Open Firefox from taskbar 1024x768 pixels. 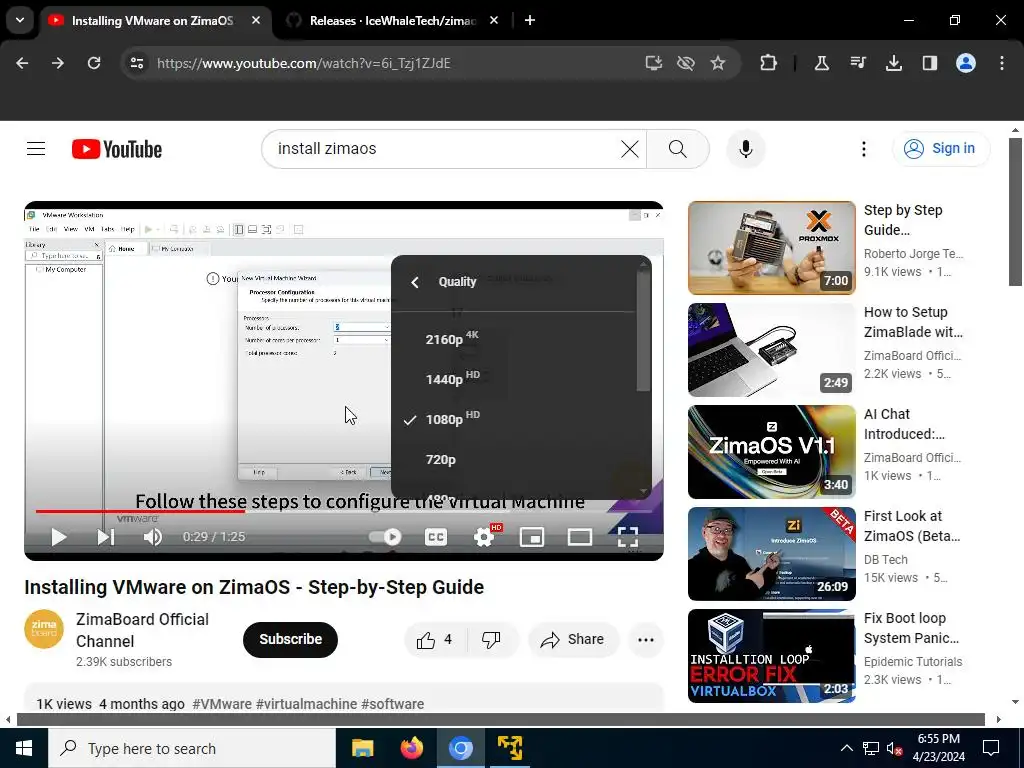point(411,748)
